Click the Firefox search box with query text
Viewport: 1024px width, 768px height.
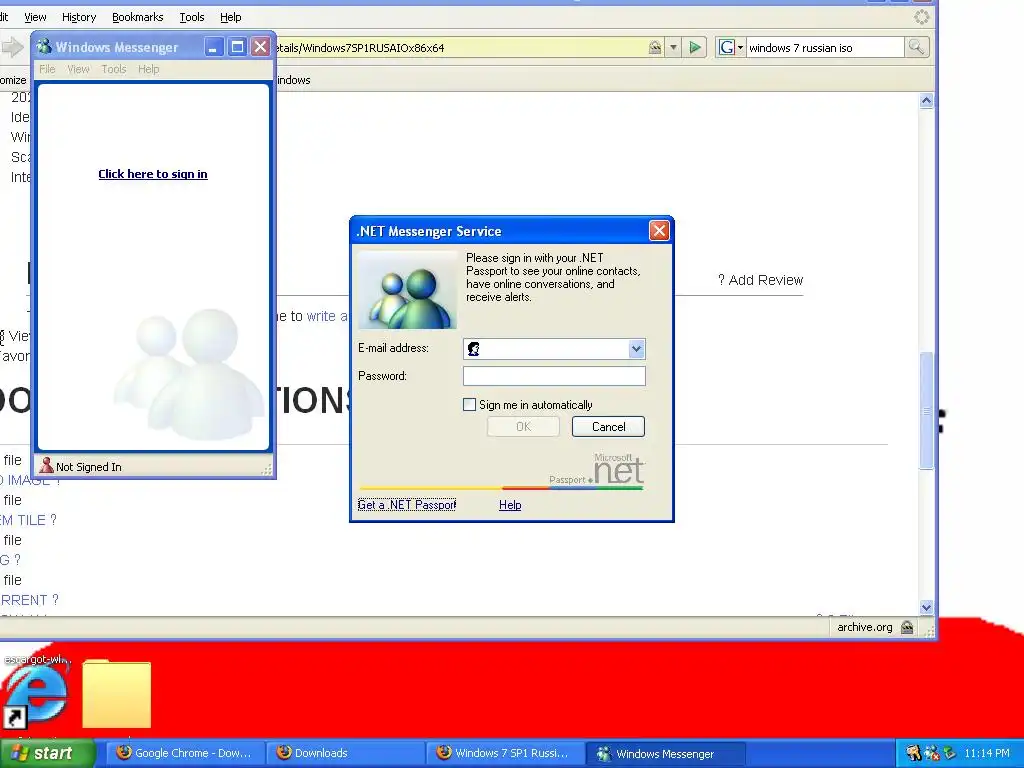pyautogui.click(x=825, y=48)
